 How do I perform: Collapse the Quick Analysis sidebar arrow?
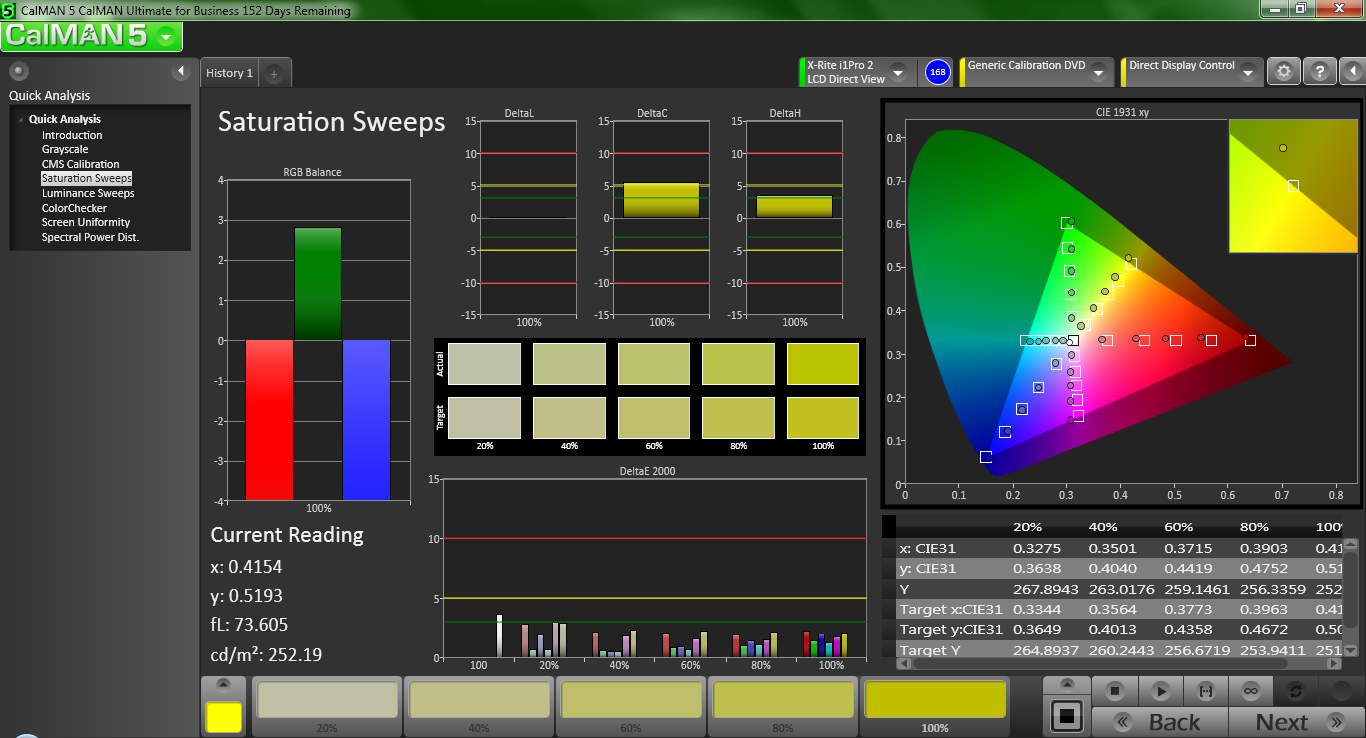180,71
